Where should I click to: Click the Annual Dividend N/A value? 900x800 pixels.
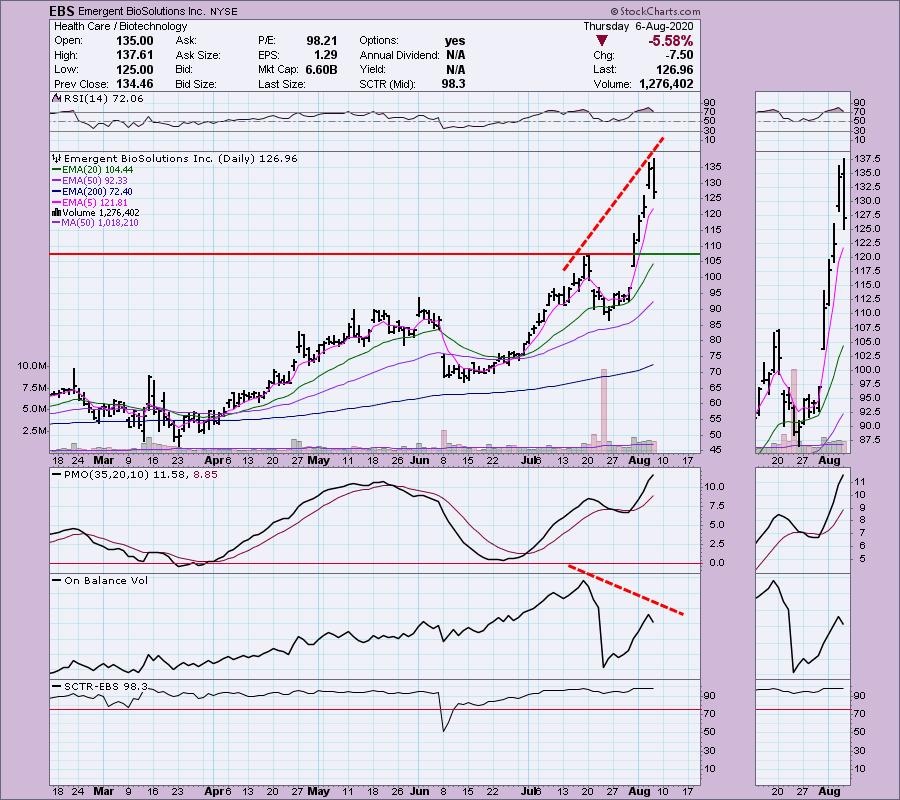pos(455,55)
